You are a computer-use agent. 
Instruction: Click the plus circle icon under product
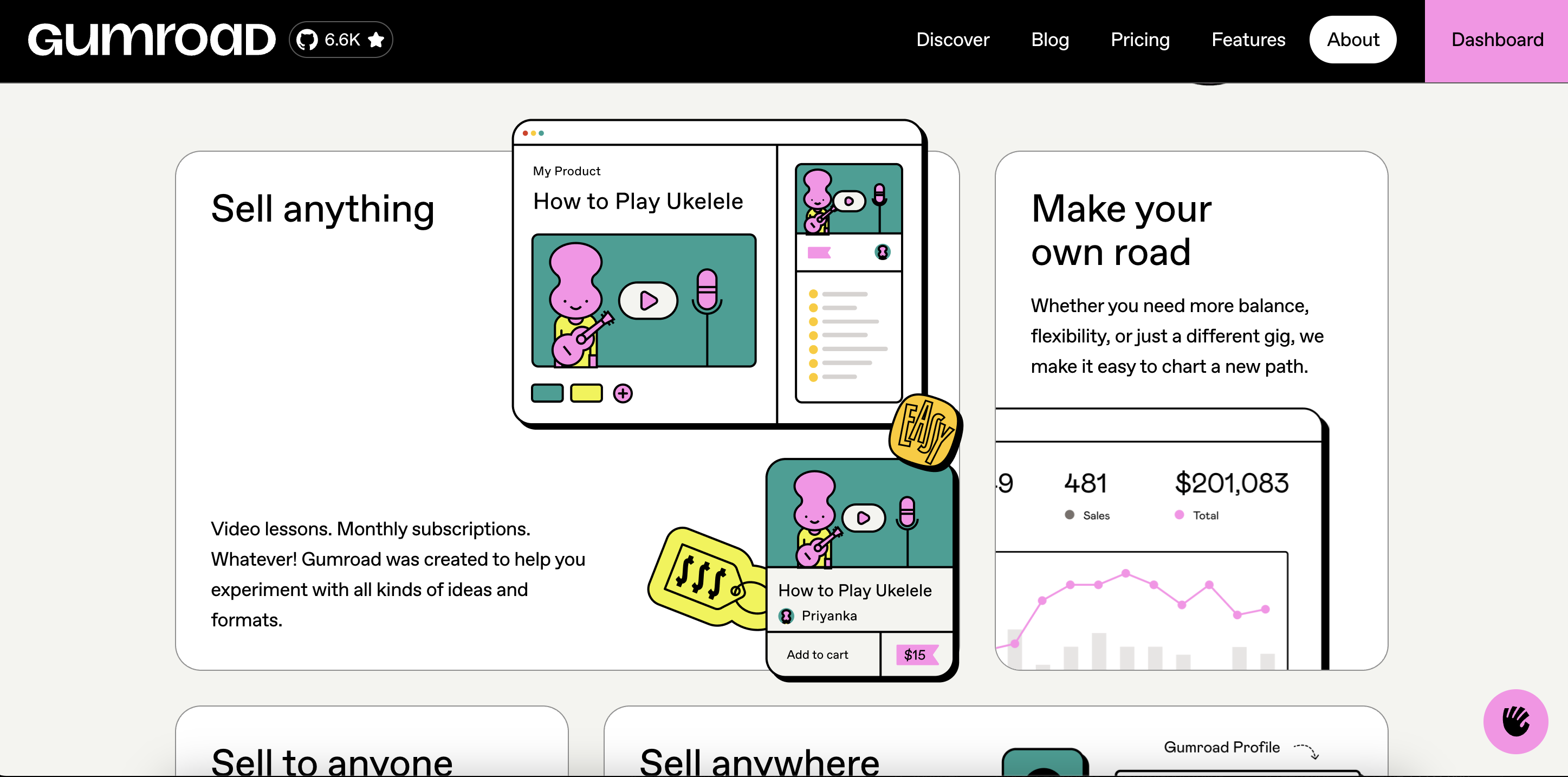coord(622,394)
